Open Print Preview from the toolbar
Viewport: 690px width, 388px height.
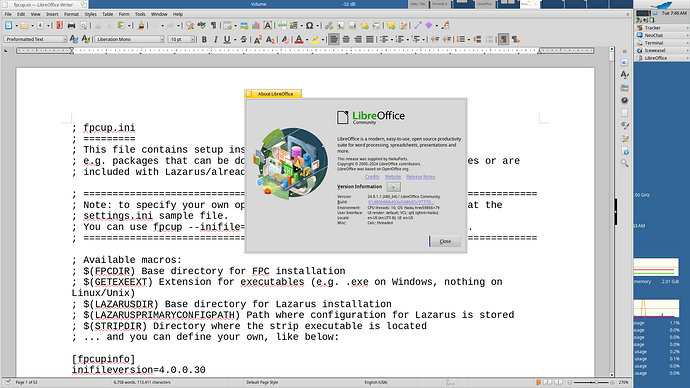click(x=83, y=26)
